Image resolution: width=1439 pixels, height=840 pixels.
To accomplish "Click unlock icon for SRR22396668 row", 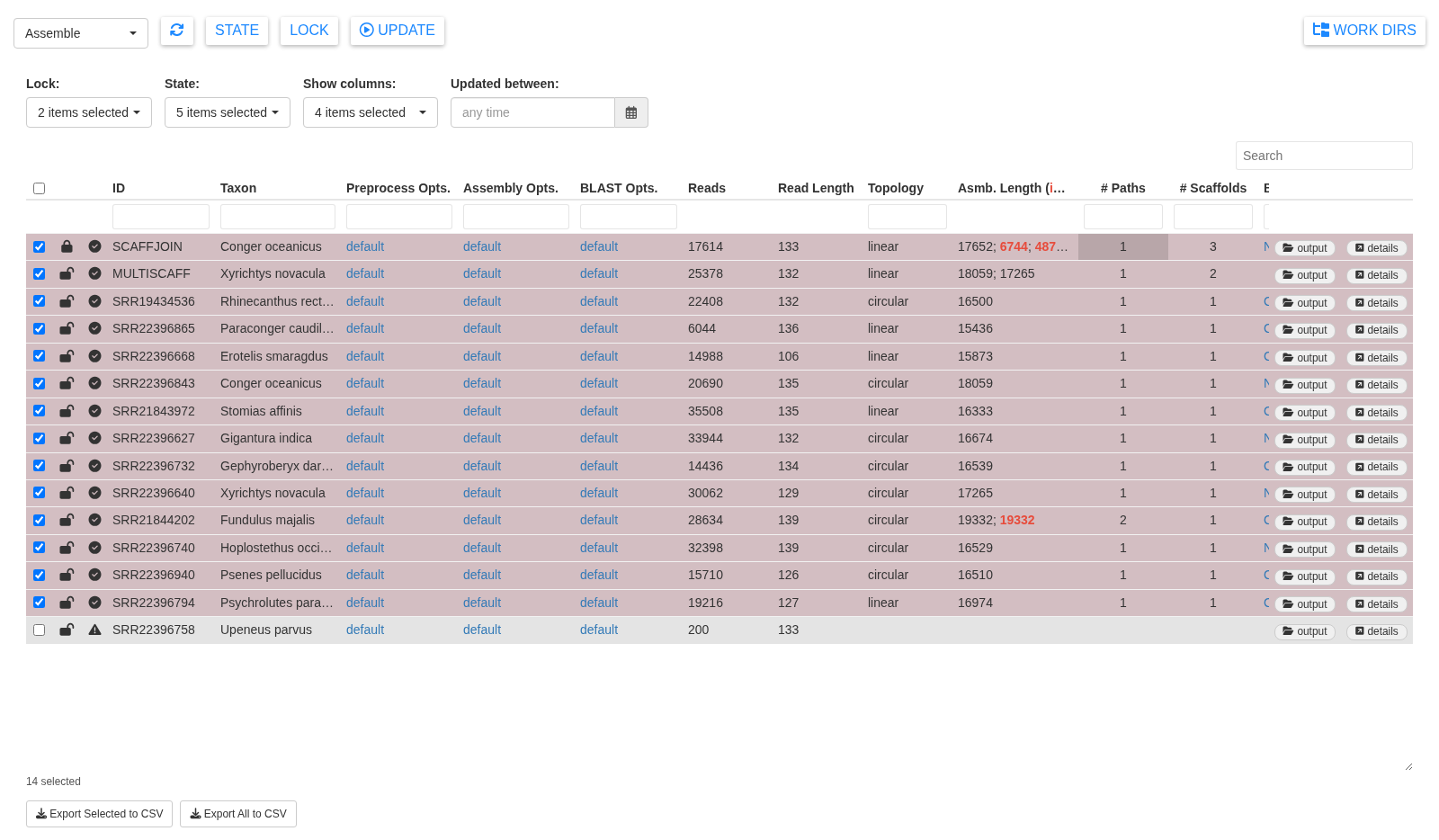I will pyautogui.click(x=67, y=356).
